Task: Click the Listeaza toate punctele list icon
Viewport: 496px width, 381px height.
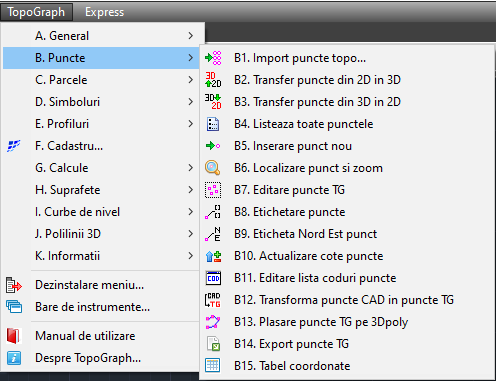Action: (x=213, y=124)
